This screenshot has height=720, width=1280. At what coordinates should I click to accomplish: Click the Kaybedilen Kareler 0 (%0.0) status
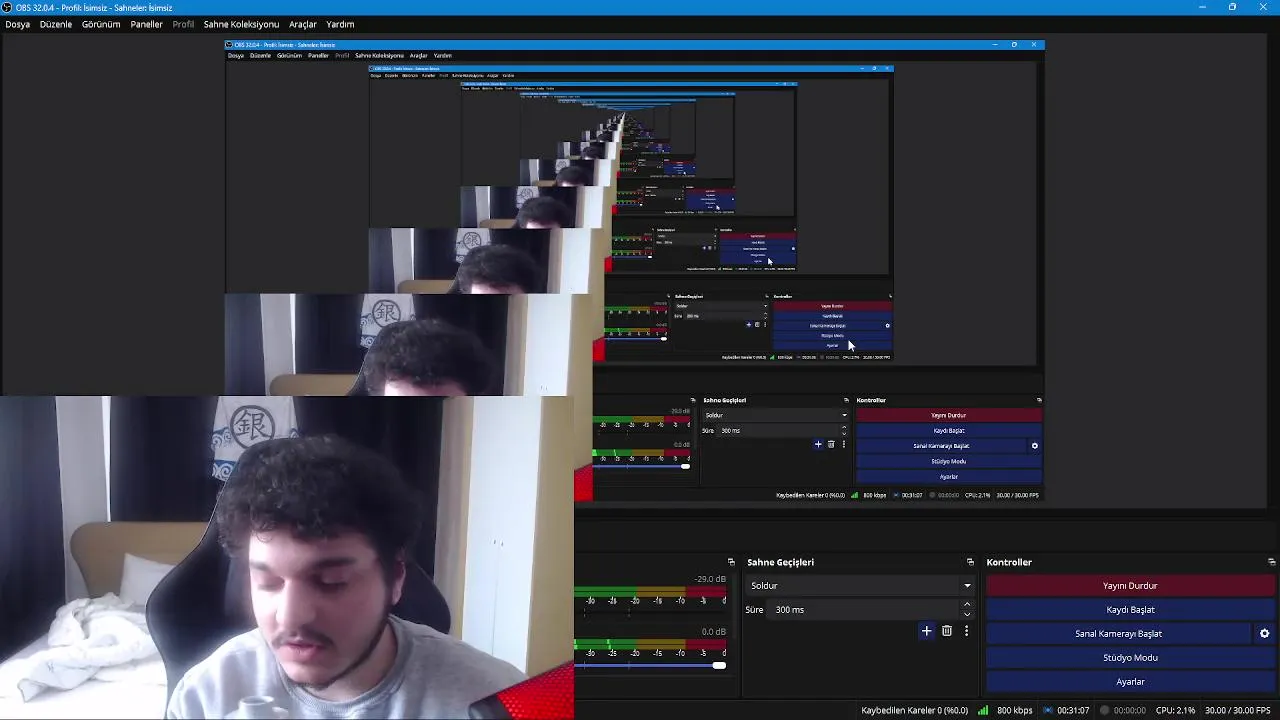coord(914,710)
